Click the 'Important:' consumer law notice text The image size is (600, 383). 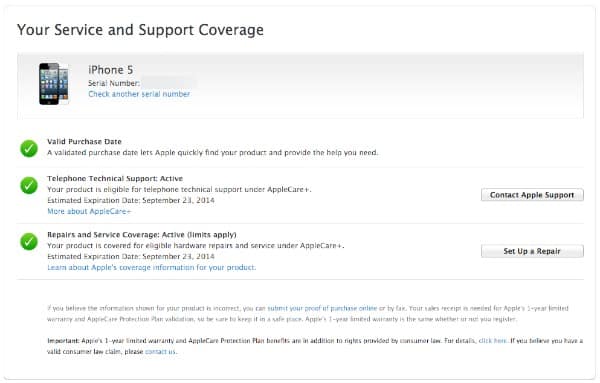(x=315, y=346)
